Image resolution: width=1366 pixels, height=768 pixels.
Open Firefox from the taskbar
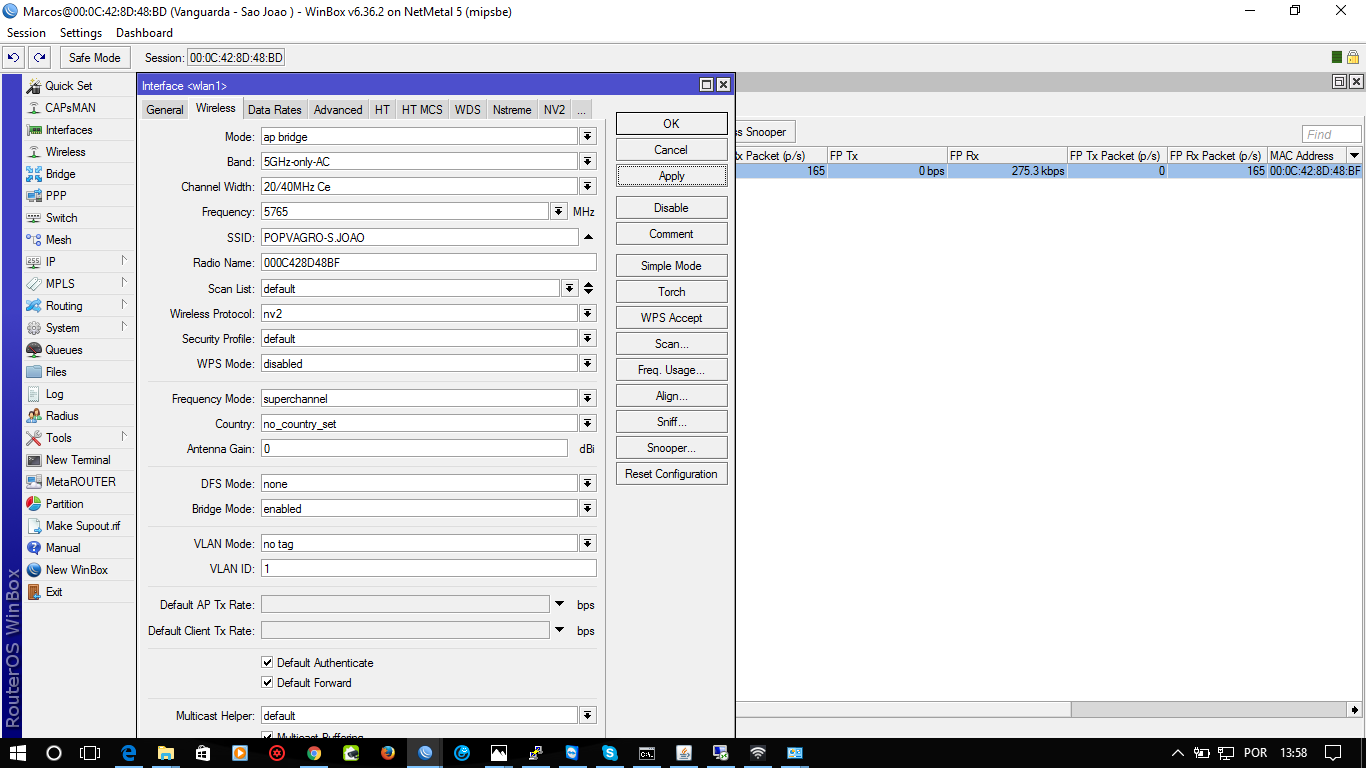tap(388, 753)
